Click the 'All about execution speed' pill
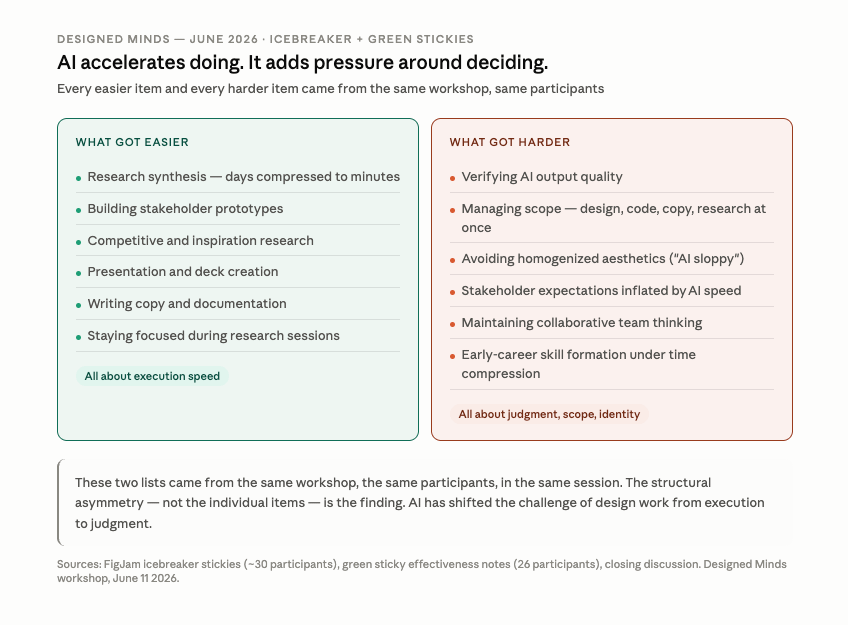This screenshot has height=625, width=848. click(152, 376)
